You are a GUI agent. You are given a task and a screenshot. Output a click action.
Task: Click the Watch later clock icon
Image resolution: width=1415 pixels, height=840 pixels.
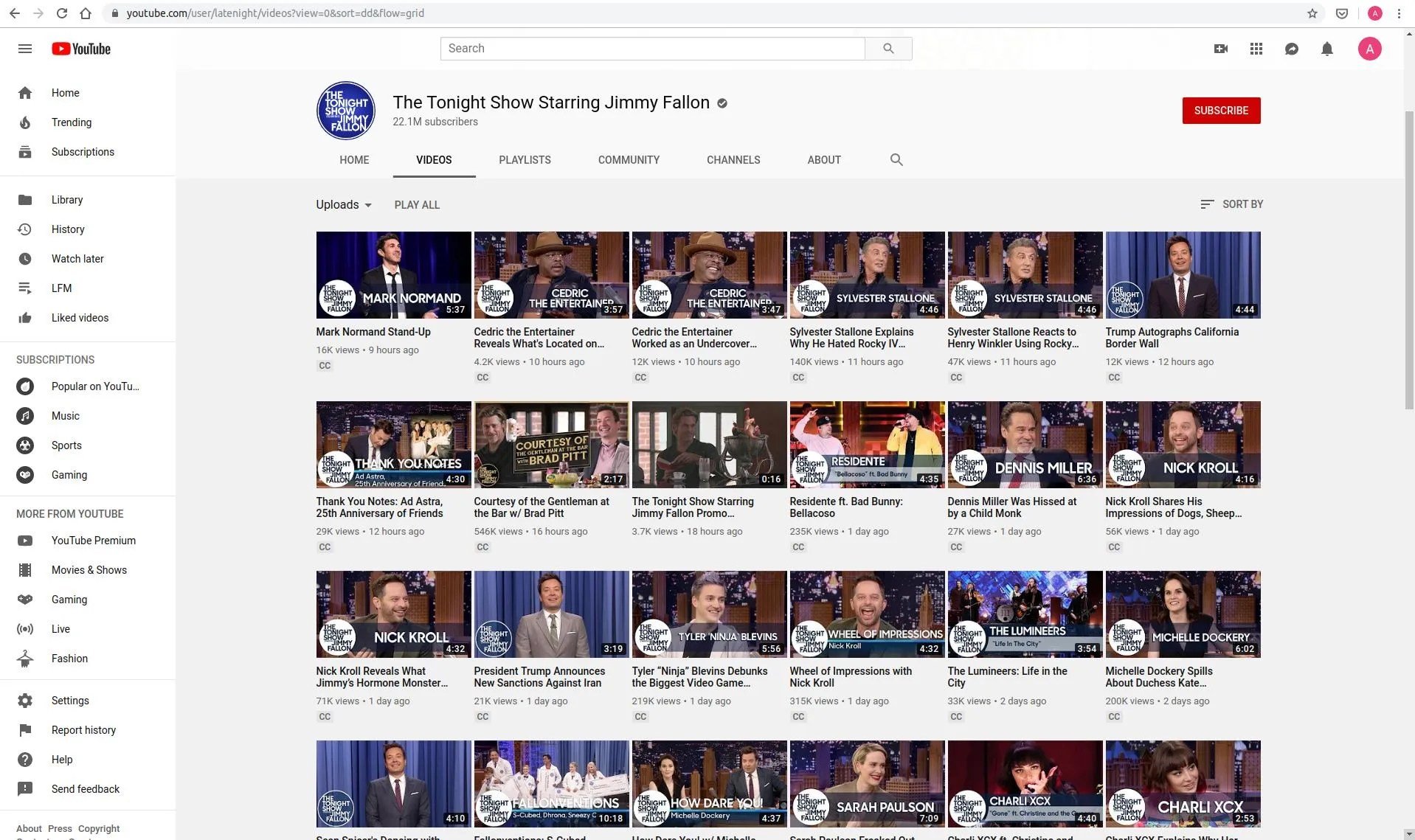coord(25,259)
